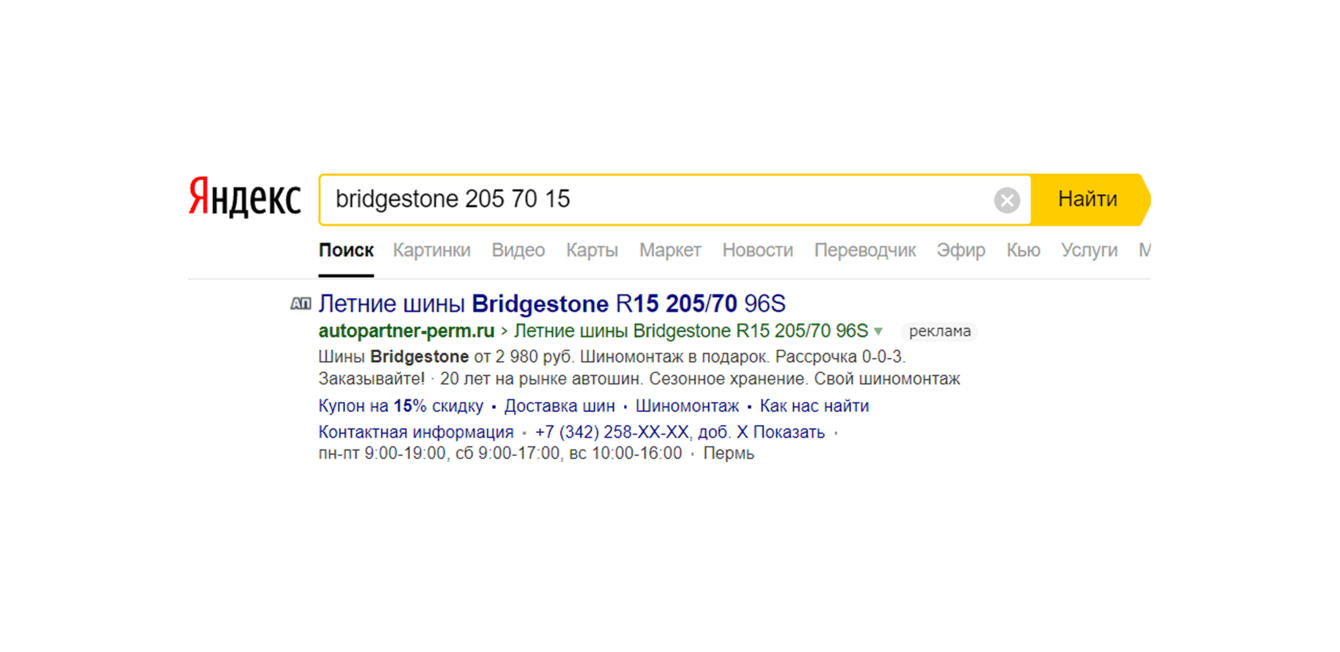Open the Новости tab
The image size is (1340, 652).
coord(757,250)
